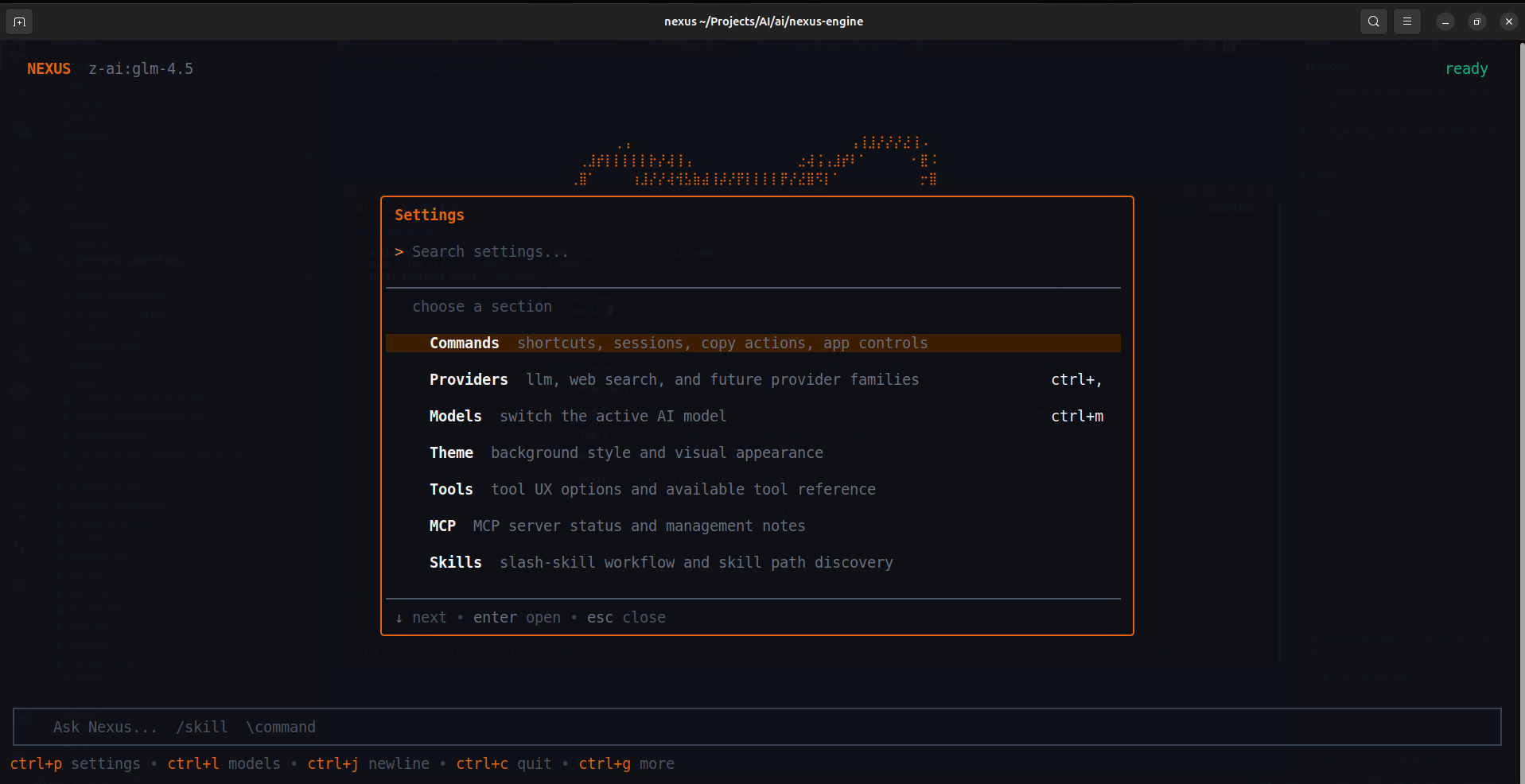Click the /skill hint in prompt
1525x784 pixels.
pyautogui.click(x=202, y=727)
